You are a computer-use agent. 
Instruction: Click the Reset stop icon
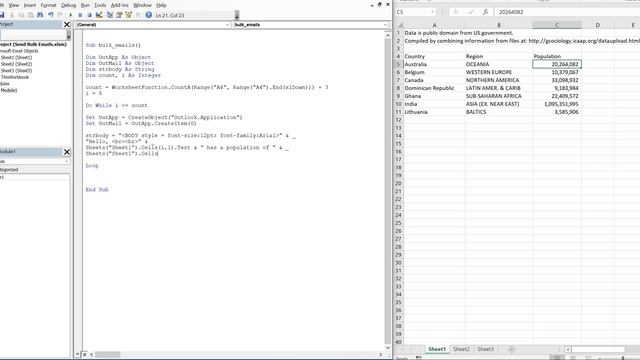click(89, 15)
